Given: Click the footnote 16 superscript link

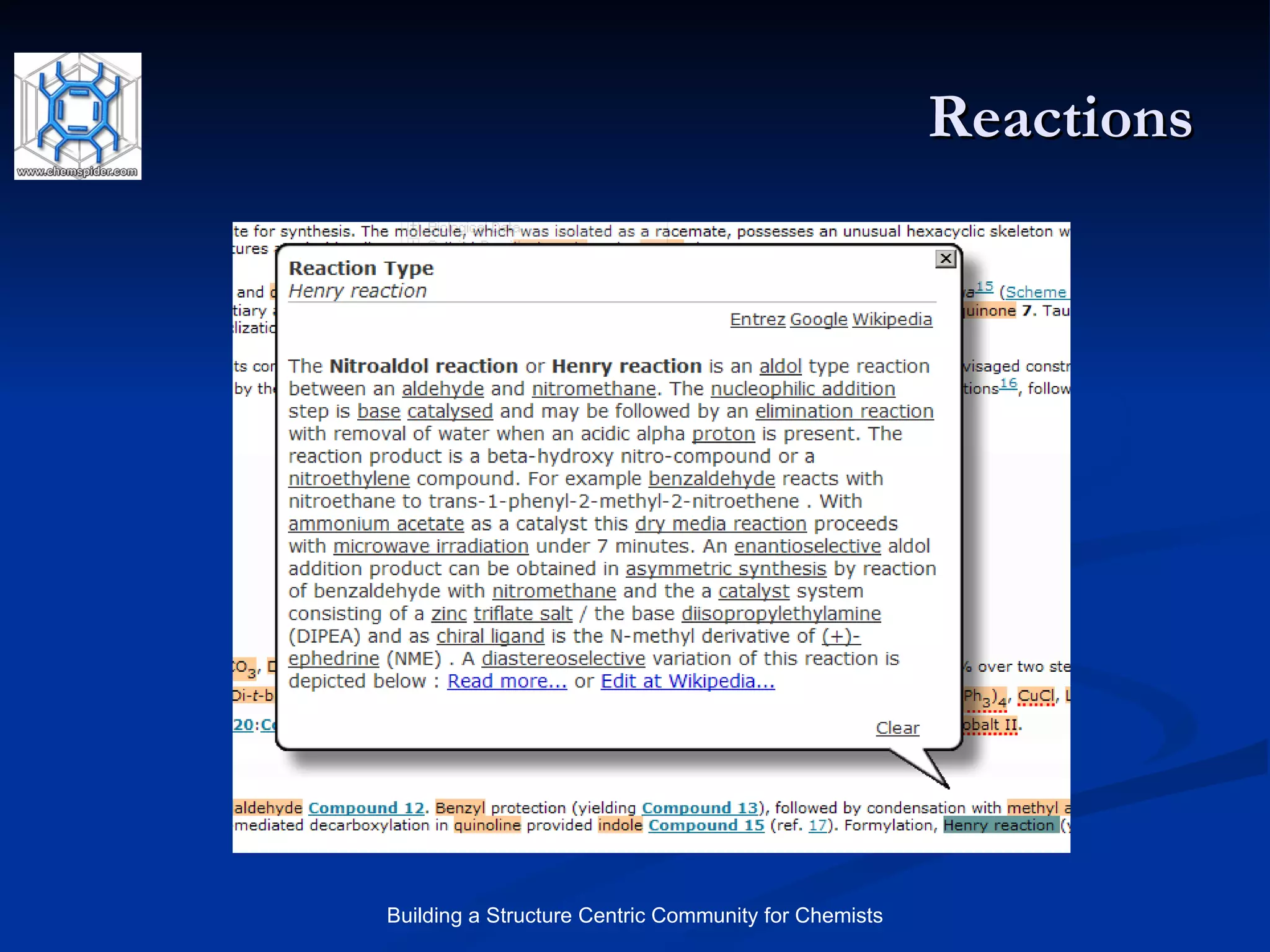Looking at the screenshot, I should [1008, 383].
